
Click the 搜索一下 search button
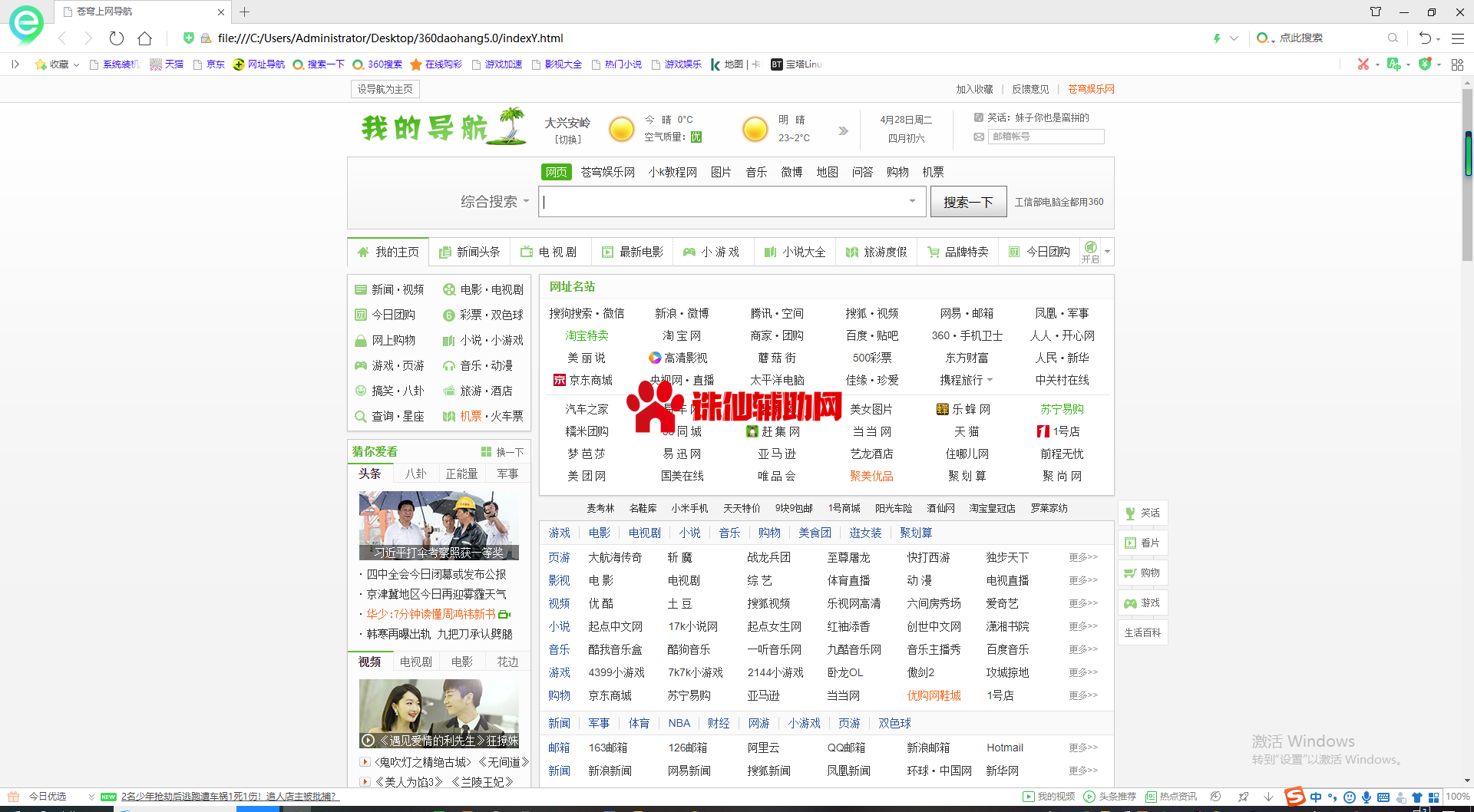point(968,202)
